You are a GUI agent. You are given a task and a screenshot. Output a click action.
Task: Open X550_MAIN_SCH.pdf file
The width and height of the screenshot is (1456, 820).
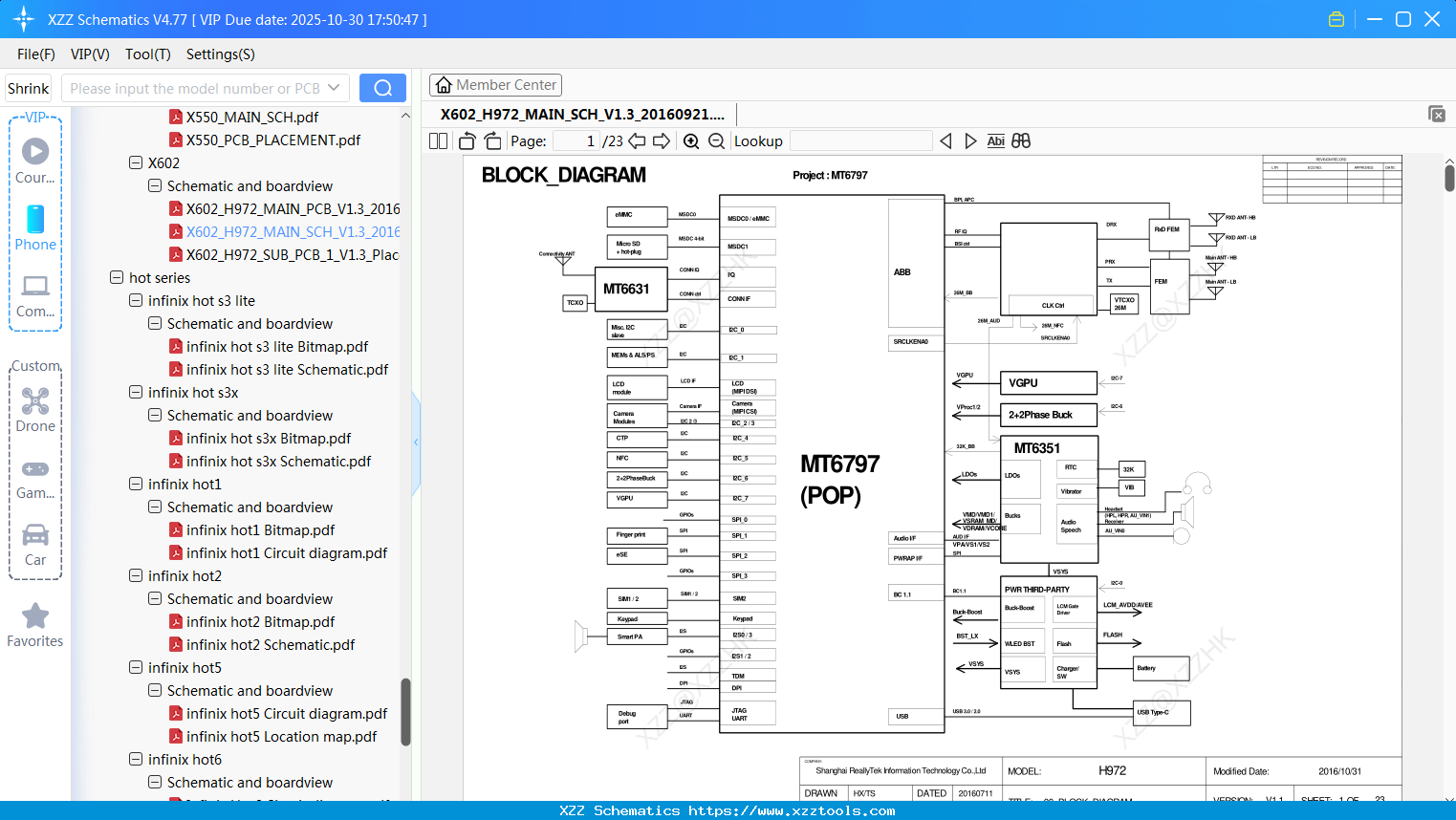click(244, 117)
